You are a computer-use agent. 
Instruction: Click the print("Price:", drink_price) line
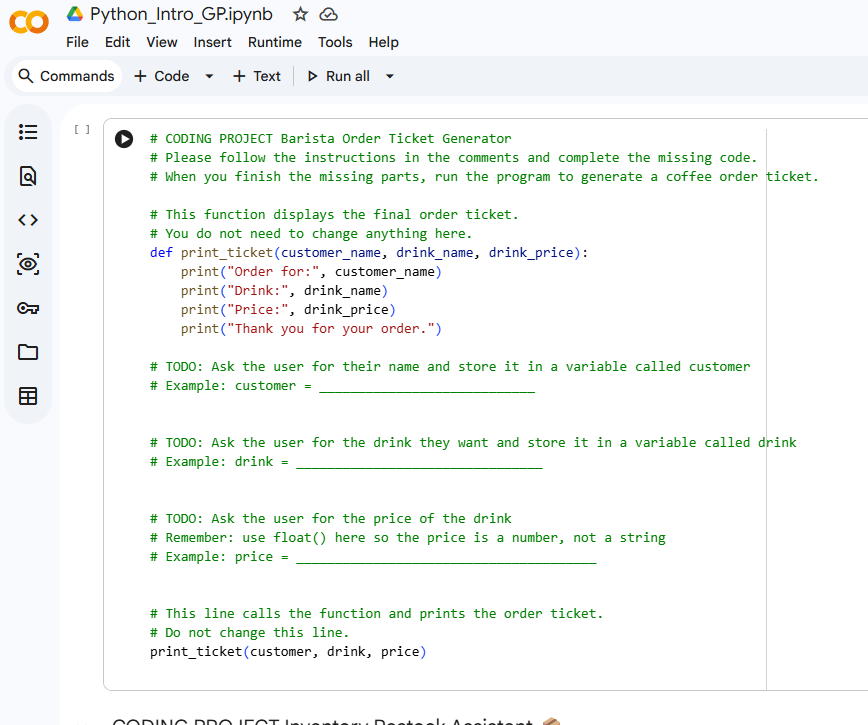click(x=288, y=310)
